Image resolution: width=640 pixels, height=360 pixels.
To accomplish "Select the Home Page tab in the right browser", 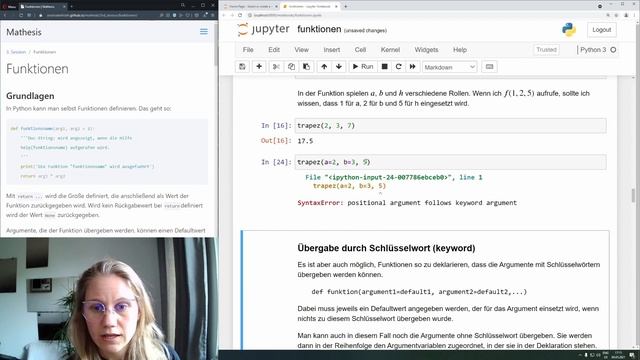I will click(x=250, y=7).
